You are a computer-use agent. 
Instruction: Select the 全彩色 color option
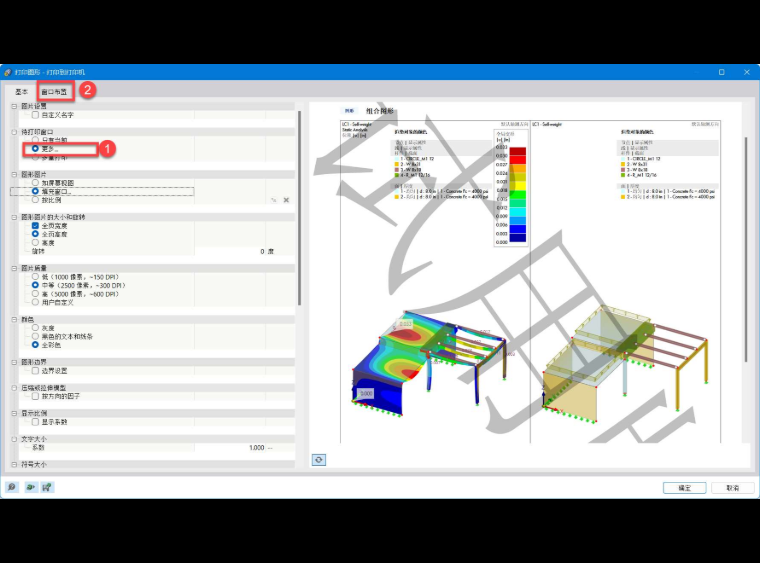pos(35,345)
